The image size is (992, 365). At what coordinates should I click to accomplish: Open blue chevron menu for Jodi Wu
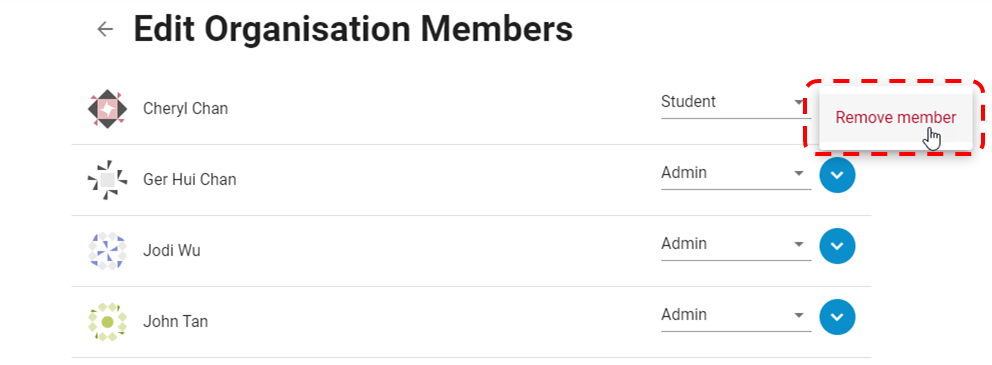click(837, 245)
